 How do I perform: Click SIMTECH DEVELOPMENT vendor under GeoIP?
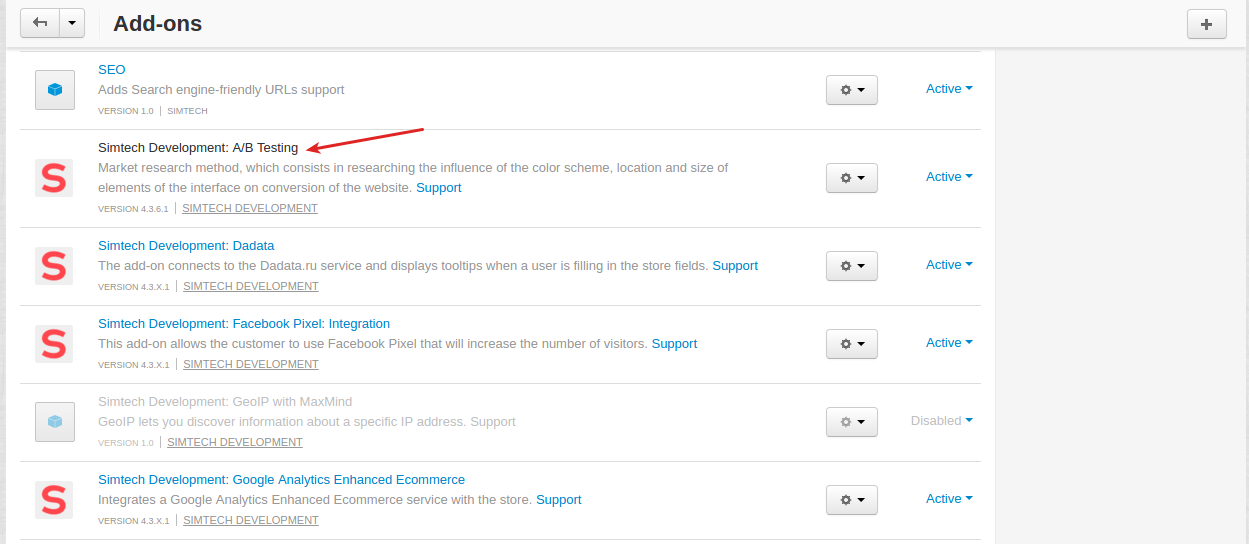coord(235,443)
